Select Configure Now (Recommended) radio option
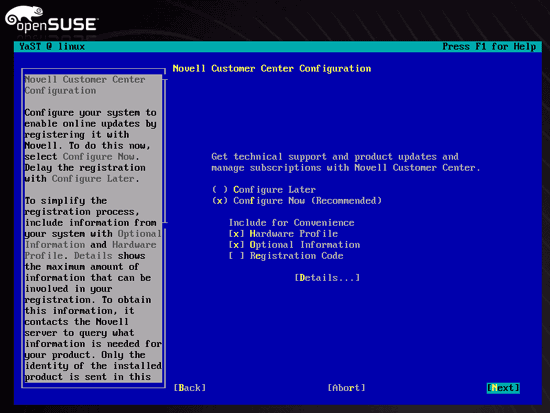The height and width of the screenshot is (413, 550). click(x=297, y=201)
